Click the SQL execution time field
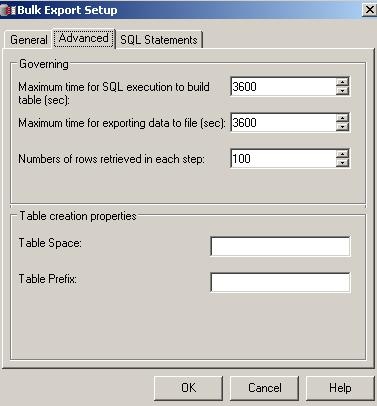 point(283,87)
